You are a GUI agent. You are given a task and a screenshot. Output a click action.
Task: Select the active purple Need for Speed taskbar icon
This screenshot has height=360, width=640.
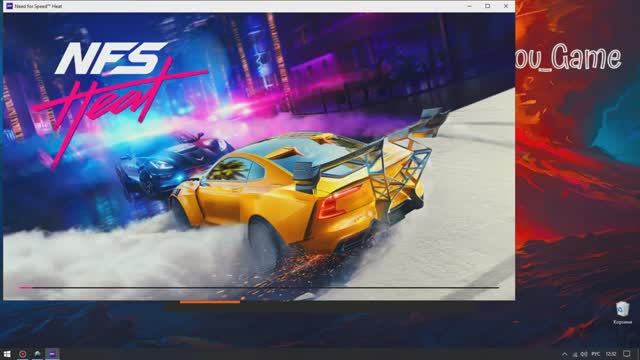[x=52, y=354]
